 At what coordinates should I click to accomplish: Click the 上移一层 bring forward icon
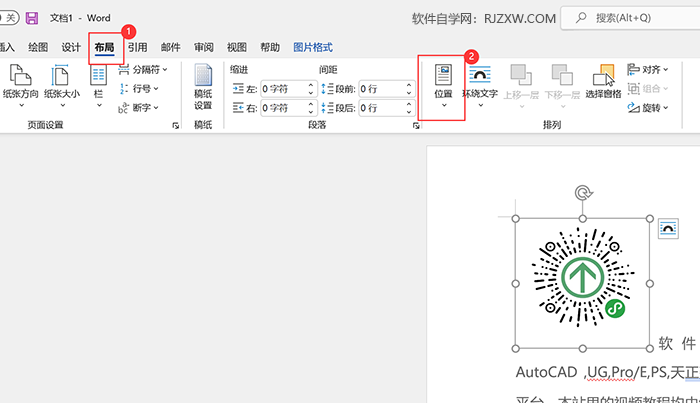521,75
